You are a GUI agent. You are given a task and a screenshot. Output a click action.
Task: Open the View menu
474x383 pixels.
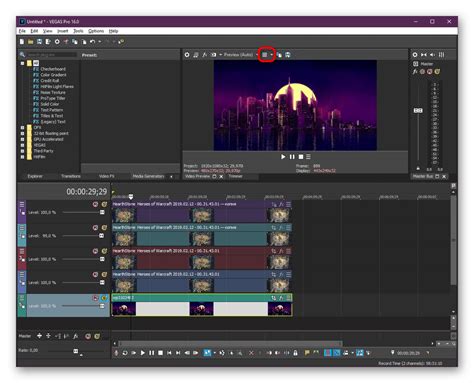(x=48, y=31)
